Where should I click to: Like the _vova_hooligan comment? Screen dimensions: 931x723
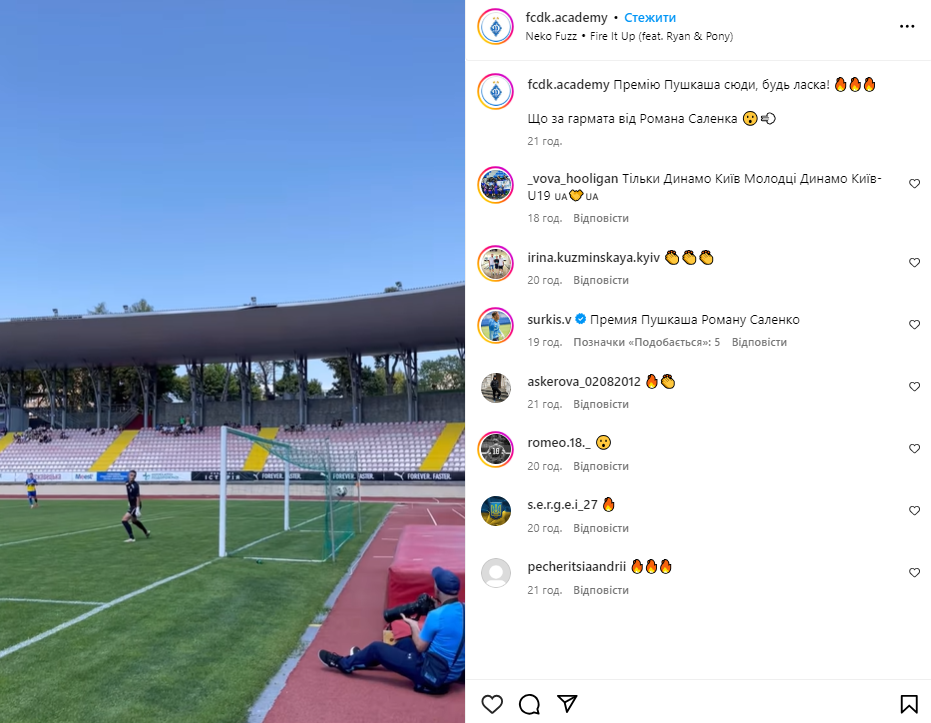point(914,184)
